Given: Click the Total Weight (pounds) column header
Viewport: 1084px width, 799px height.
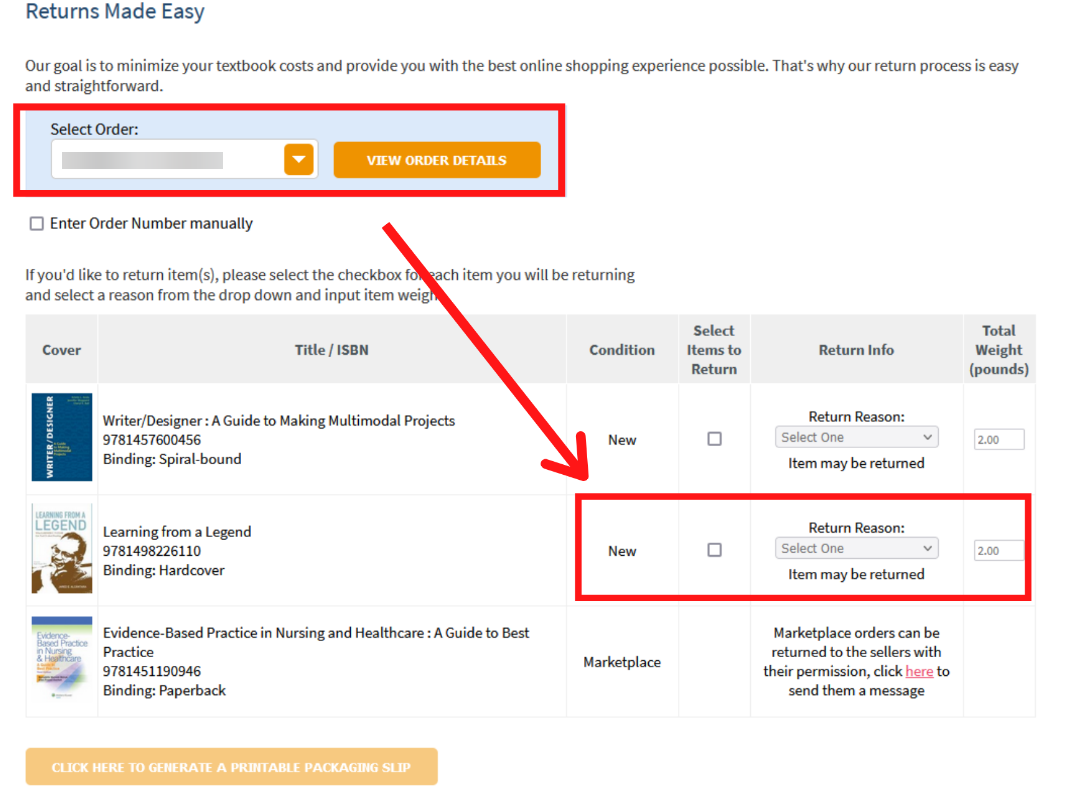Looking at the screenshot, I should (x=999, y=350).
